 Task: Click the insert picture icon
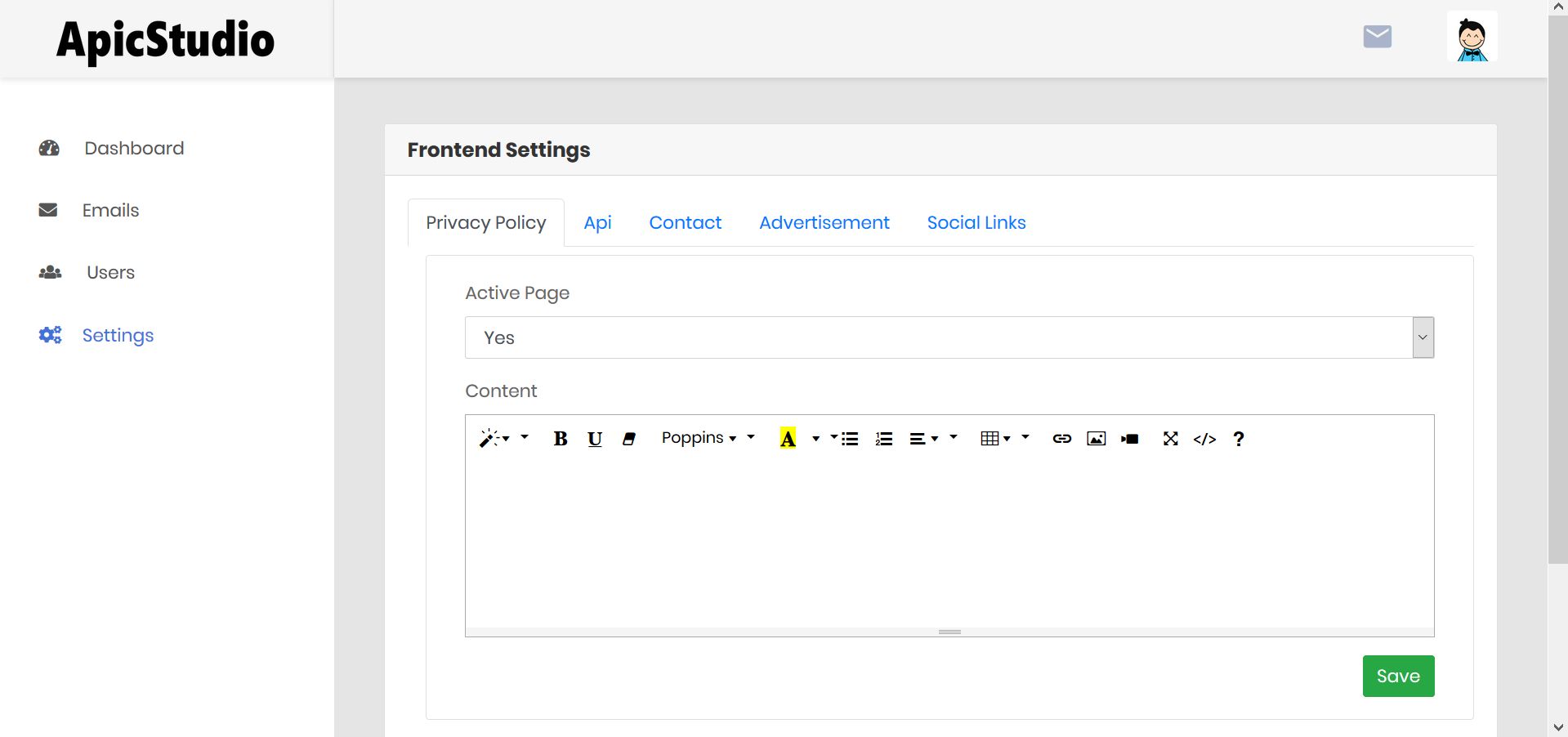(x=1096, y=439)
